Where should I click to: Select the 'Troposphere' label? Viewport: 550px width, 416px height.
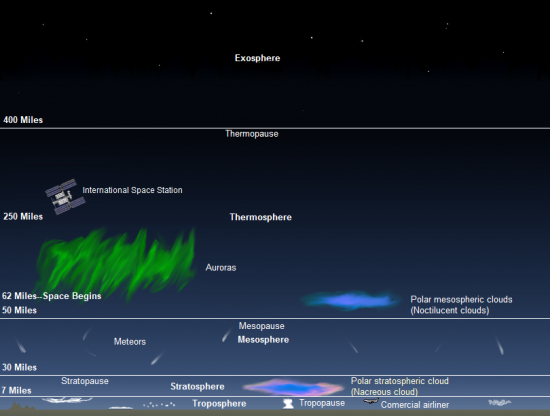[219, 403]
